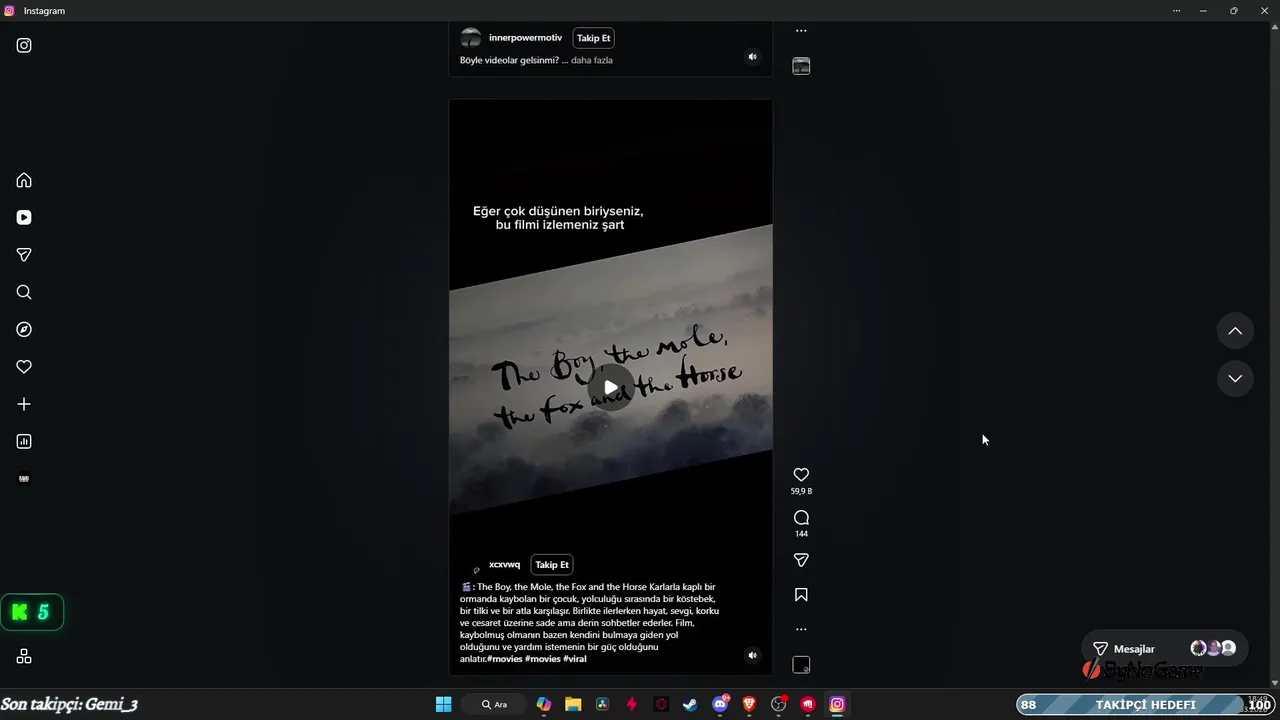
Task: Expand caption with 'daha fazla'
Action: pyautogui.click(x=592, y=60)
